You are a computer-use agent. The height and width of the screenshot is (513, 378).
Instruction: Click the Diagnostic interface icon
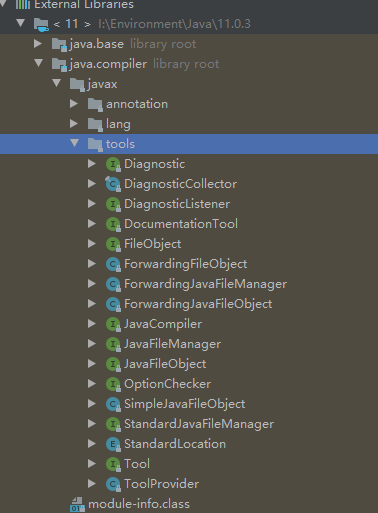[113, 164]
